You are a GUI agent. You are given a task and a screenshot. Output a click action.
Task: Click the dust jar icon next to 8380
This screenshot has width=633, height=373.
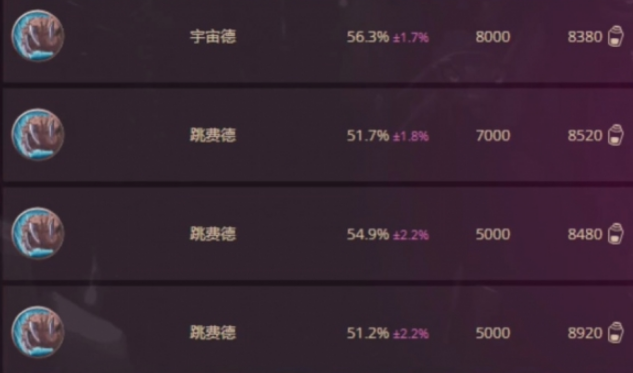616,36
